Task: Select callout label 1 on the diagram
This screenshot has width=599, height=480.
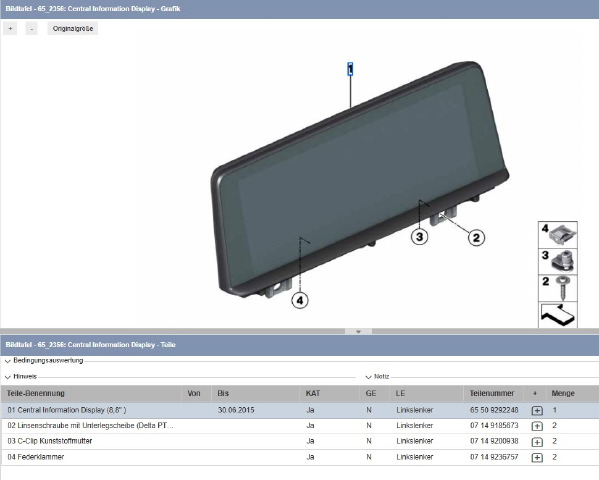Action: pyautogui.click(x=350, y=69)
